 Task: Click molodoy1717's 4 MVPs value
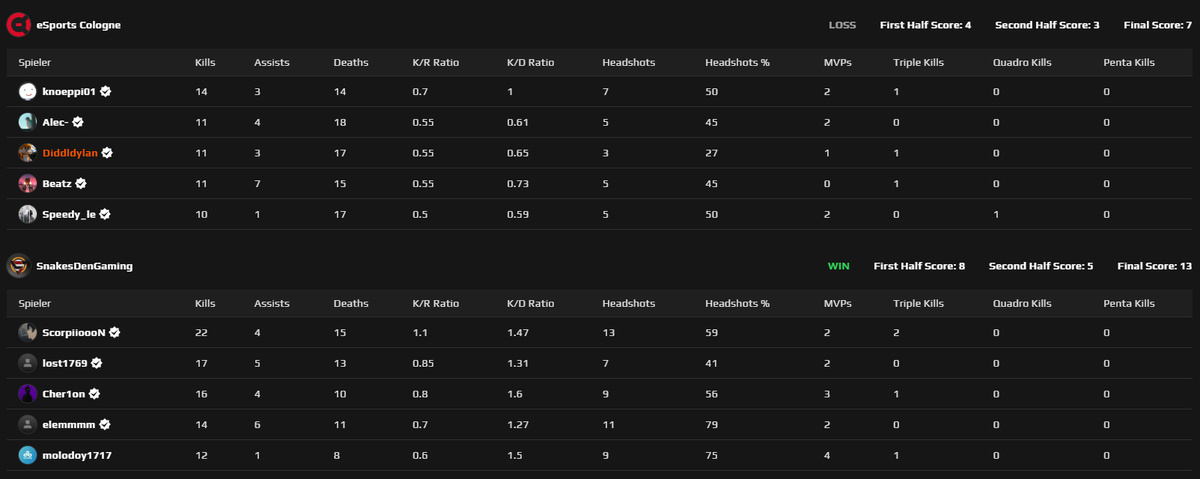827,455
